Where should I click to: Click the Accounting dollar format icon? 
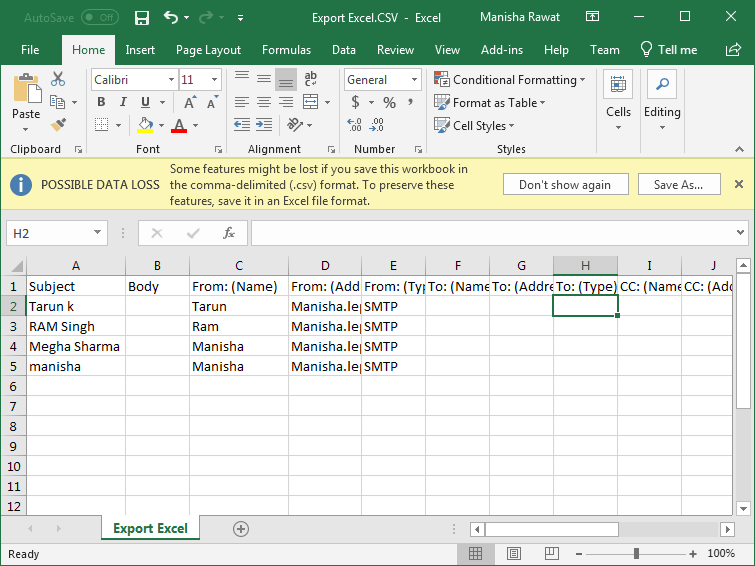(x=355, y=102)
